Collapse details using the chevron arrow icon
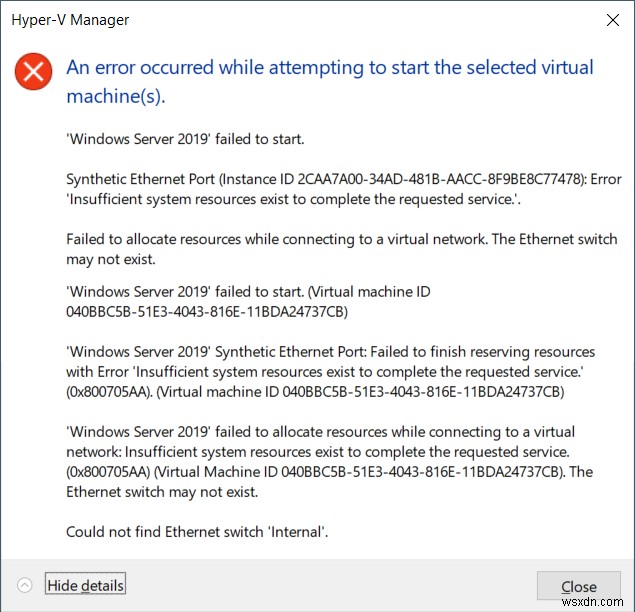 tap(25, 585)
